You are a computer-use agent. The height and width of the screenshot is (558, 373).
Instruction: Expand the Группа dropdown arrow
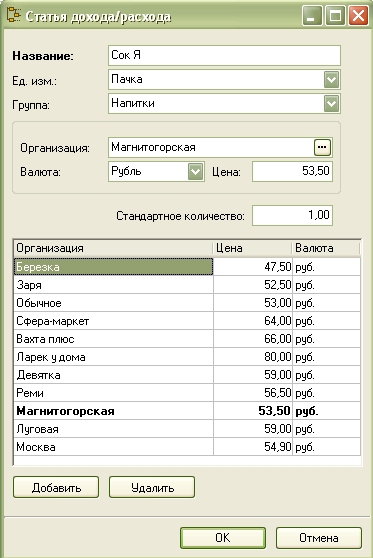[331, 104]
